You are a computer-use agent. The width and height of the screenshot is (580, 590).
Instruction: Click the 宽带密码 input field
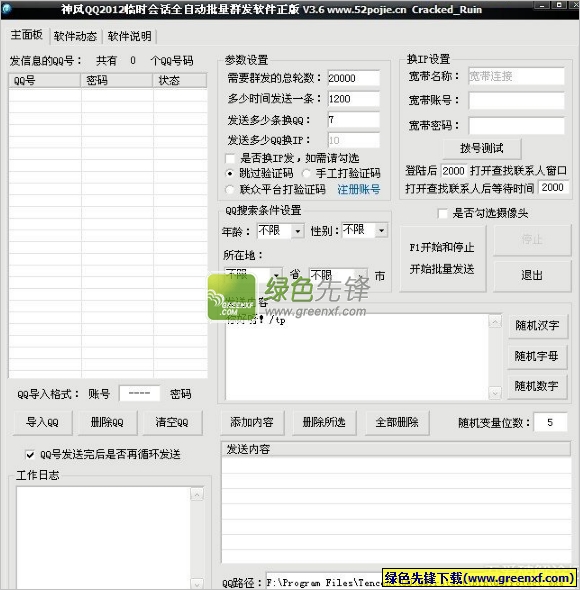coord(516,125)
